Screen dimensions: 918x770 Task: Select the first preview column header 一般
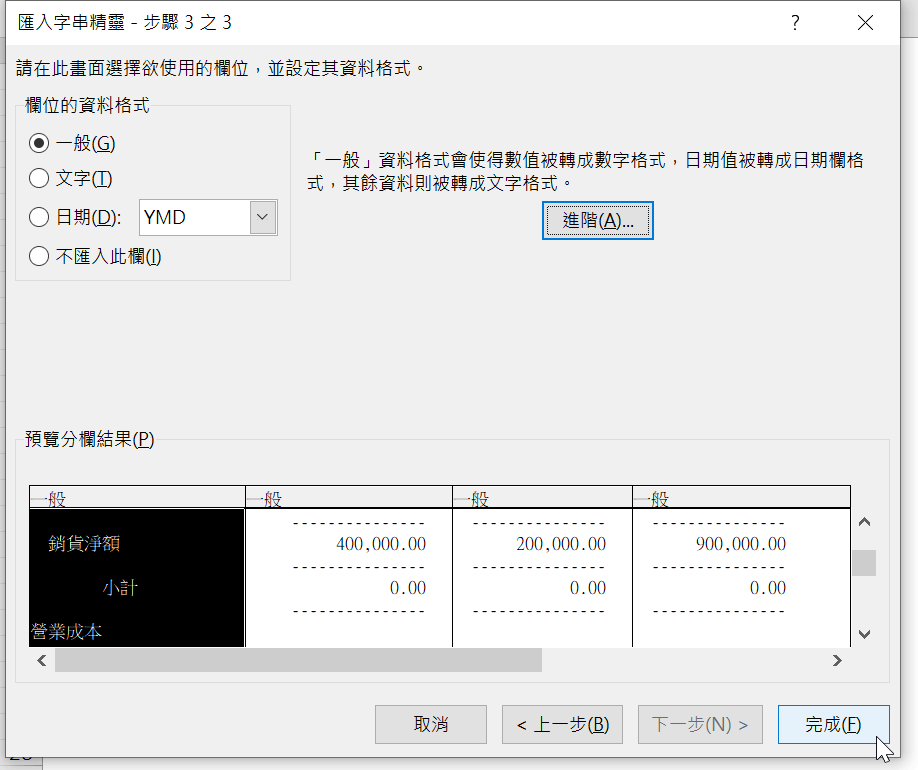(x=137, y=498)
